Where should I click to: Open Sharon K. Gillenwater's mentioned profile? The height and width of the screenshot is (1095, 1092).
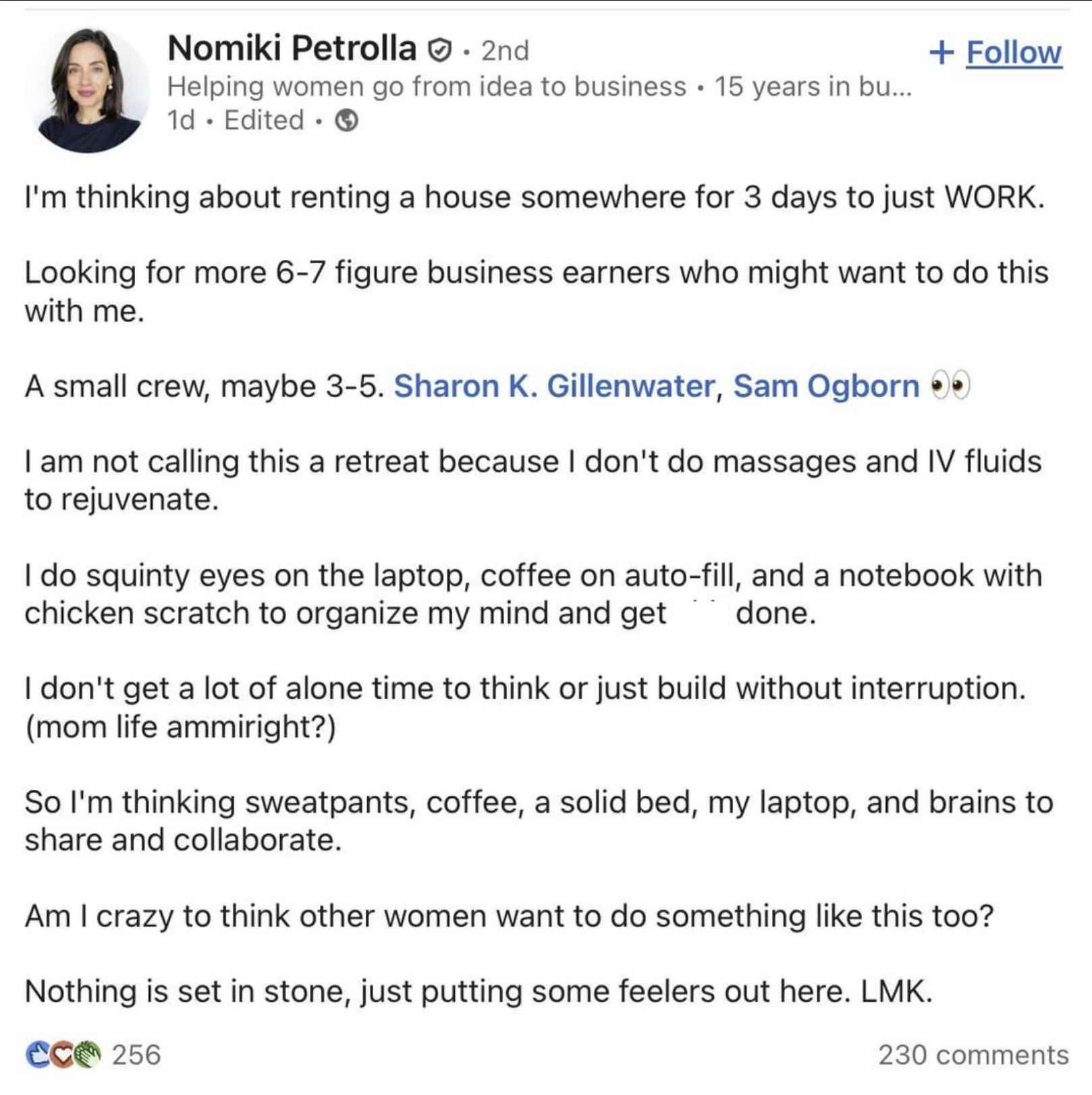click(554, 386)
